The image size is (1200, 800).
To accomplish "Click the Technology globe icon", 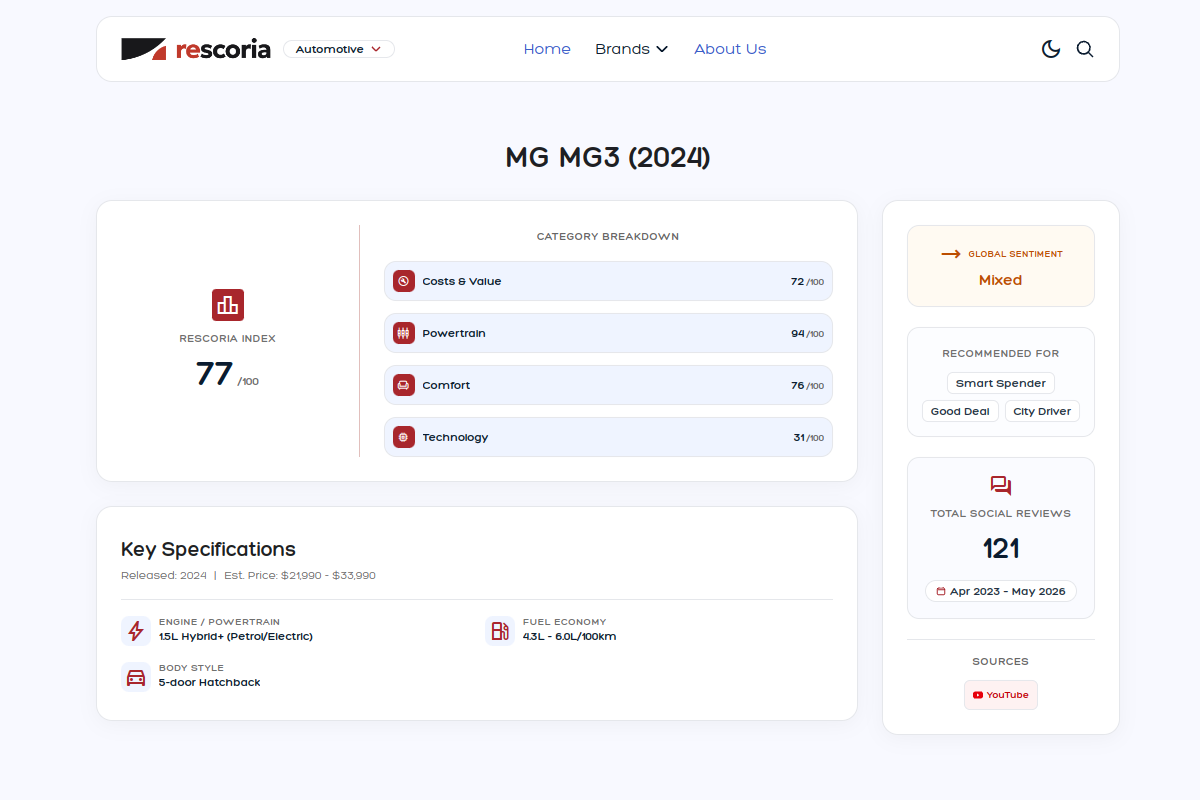I will coord(404,437).
